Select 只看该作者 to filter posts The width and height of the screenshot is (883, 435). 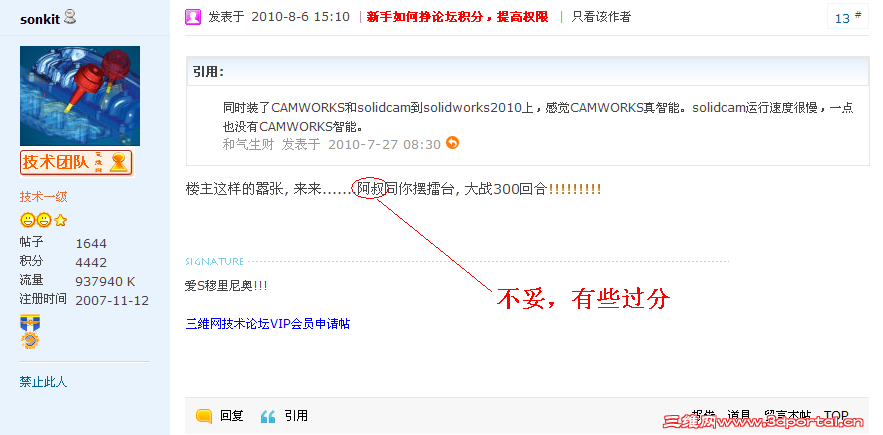click(x=601, y=17)
